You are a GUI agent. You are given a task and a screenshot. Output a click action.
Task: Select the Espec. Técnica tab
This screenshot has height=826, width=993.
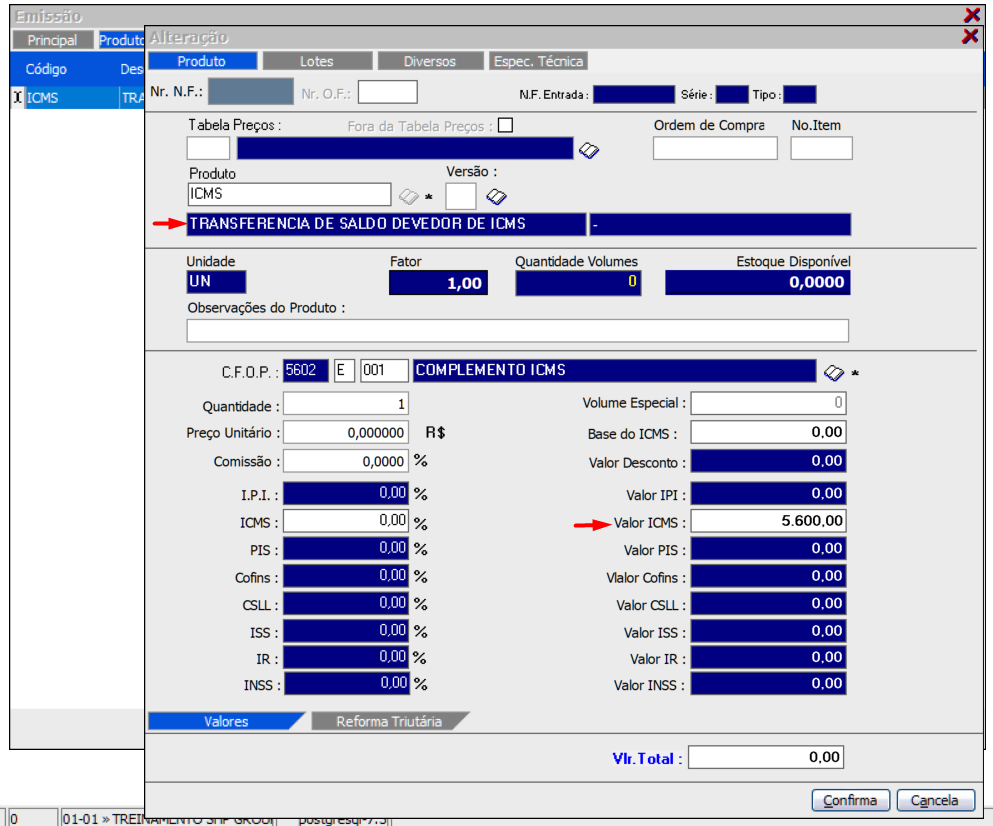coord(538,61)
